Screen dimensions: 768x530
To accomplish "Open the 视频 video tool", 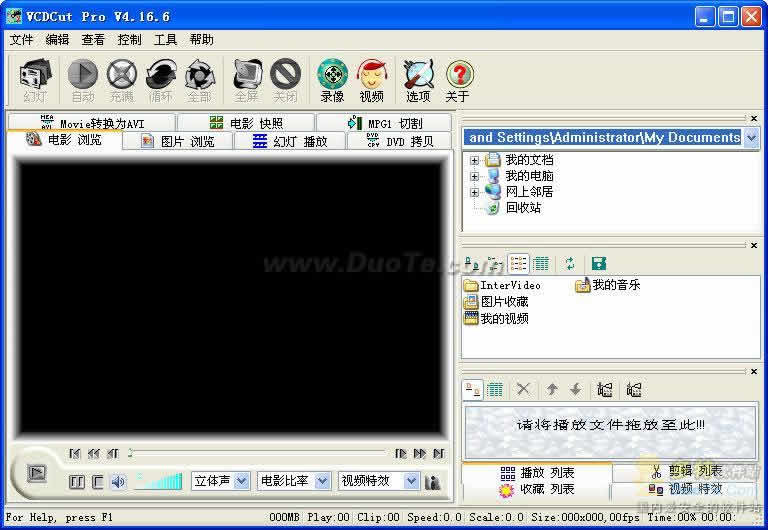I will pyautogui.click(x=372, y=81).
